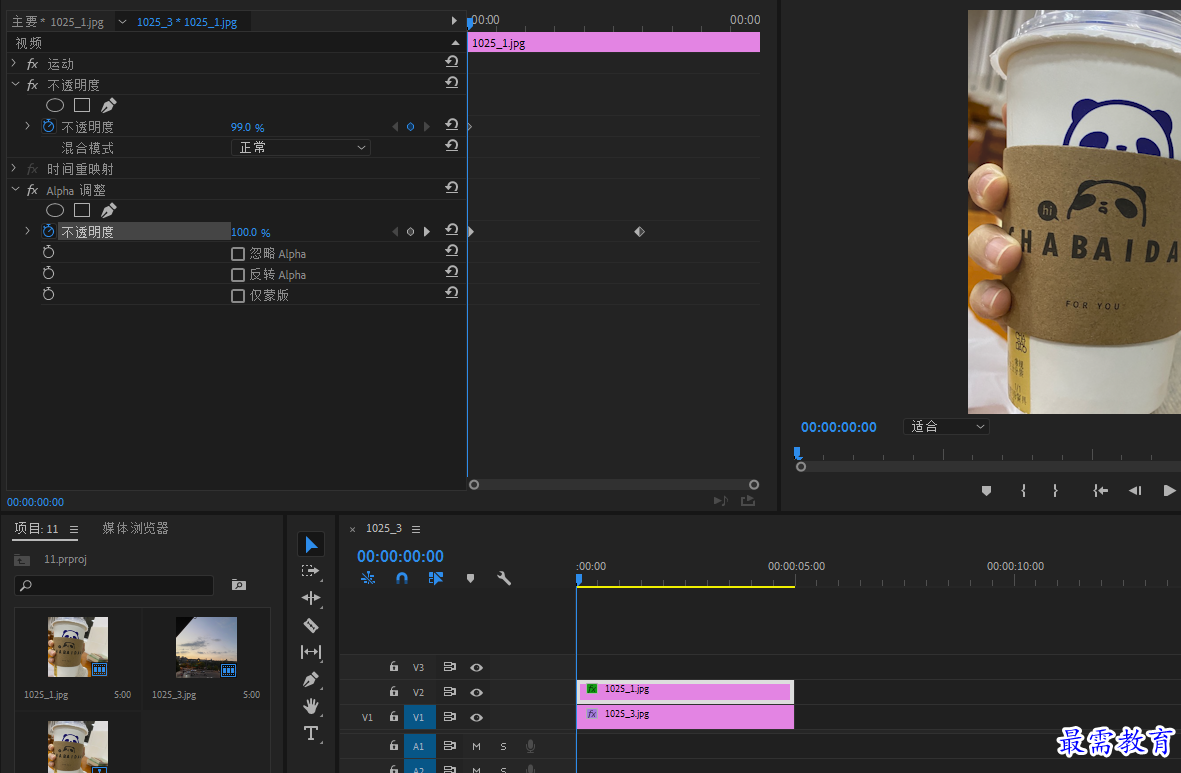
Task: Go to in point in program monitor
Action: (x=1100, y=490)
